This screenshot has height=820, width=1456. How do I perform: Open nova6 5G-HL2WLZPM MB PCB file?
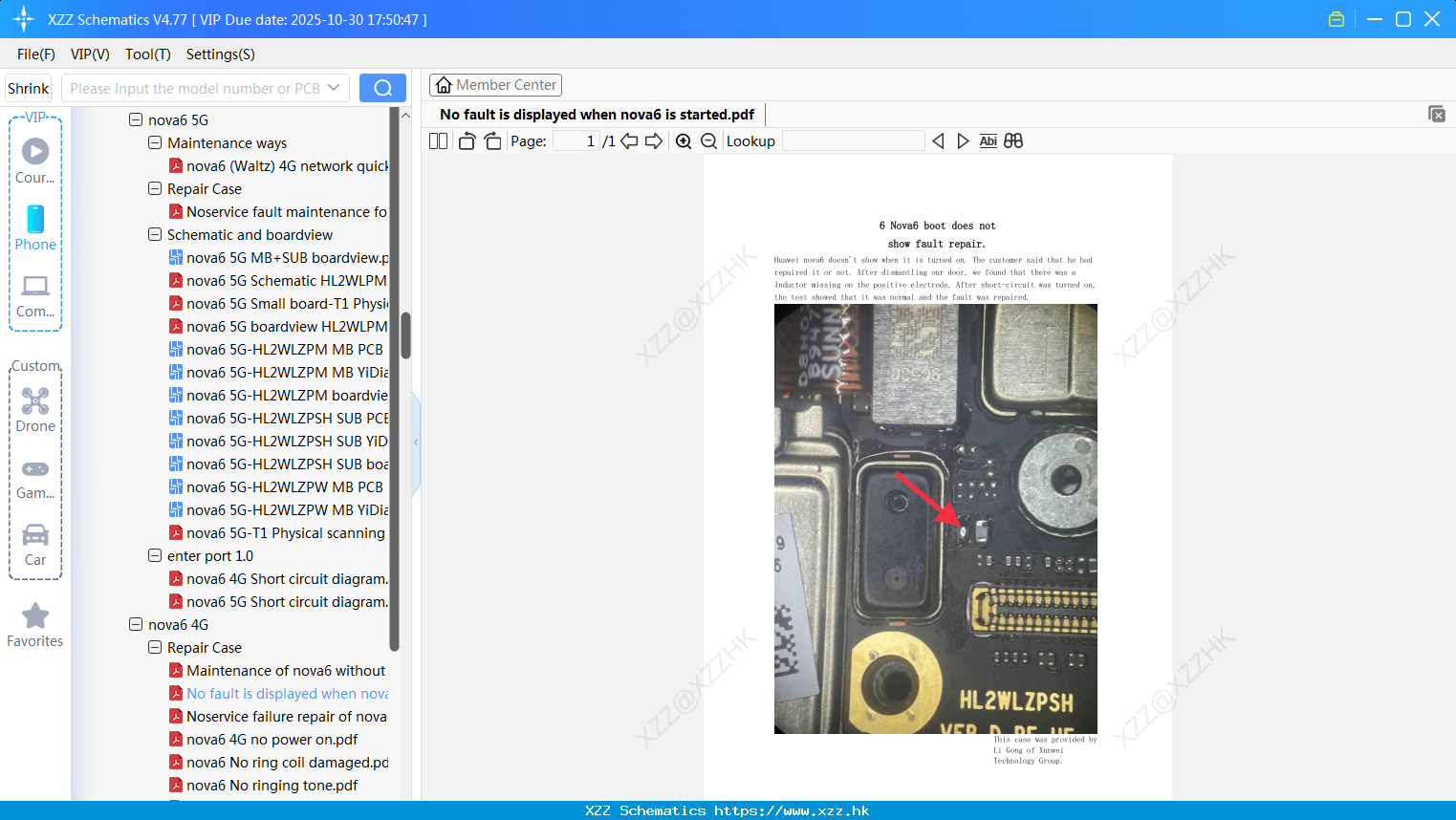(x=276, y=350)
